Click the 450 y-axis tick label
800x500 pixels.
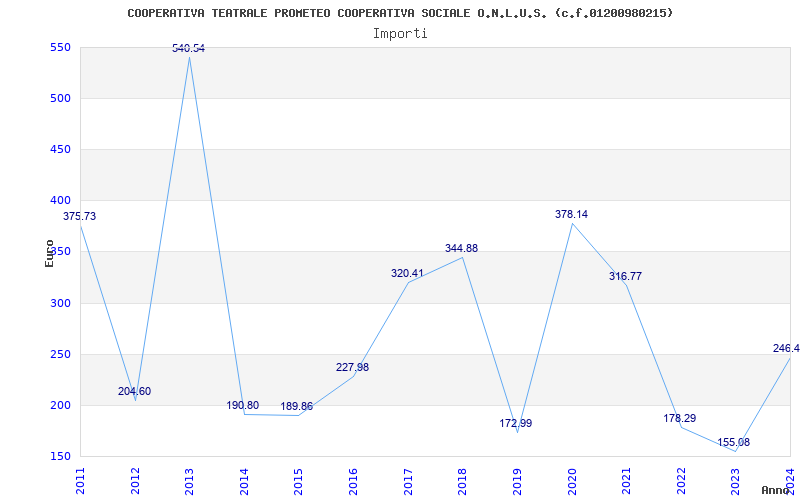tap(60, 149)
